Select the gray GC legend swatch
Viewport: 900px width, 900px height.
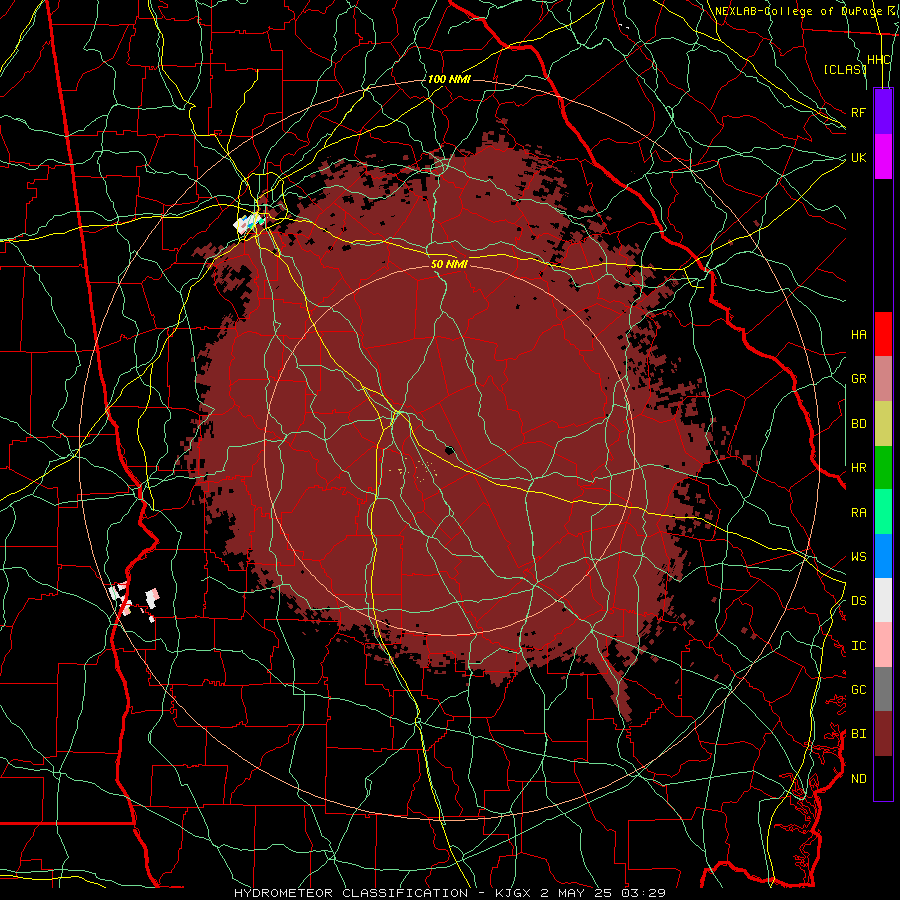(x=883, y=689)
